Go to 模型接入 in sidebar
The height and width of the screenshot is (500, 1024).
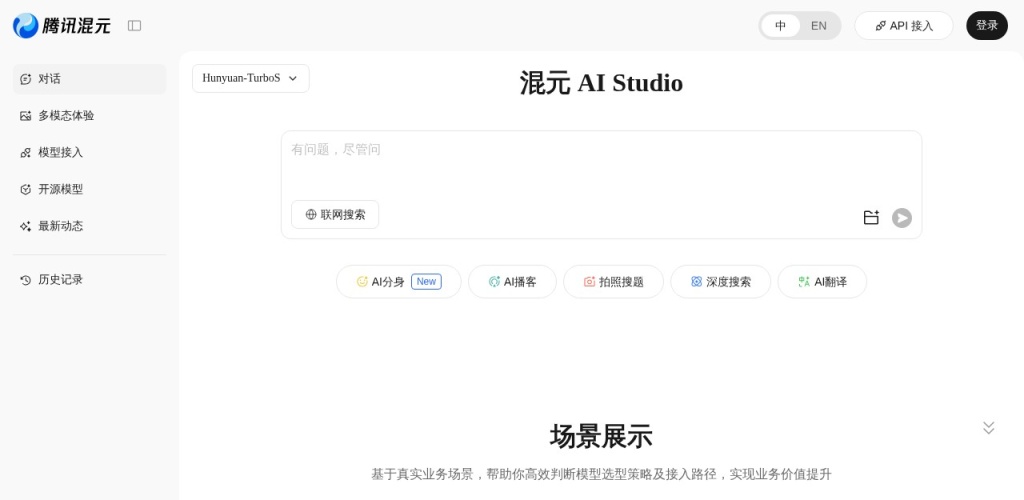60,153
